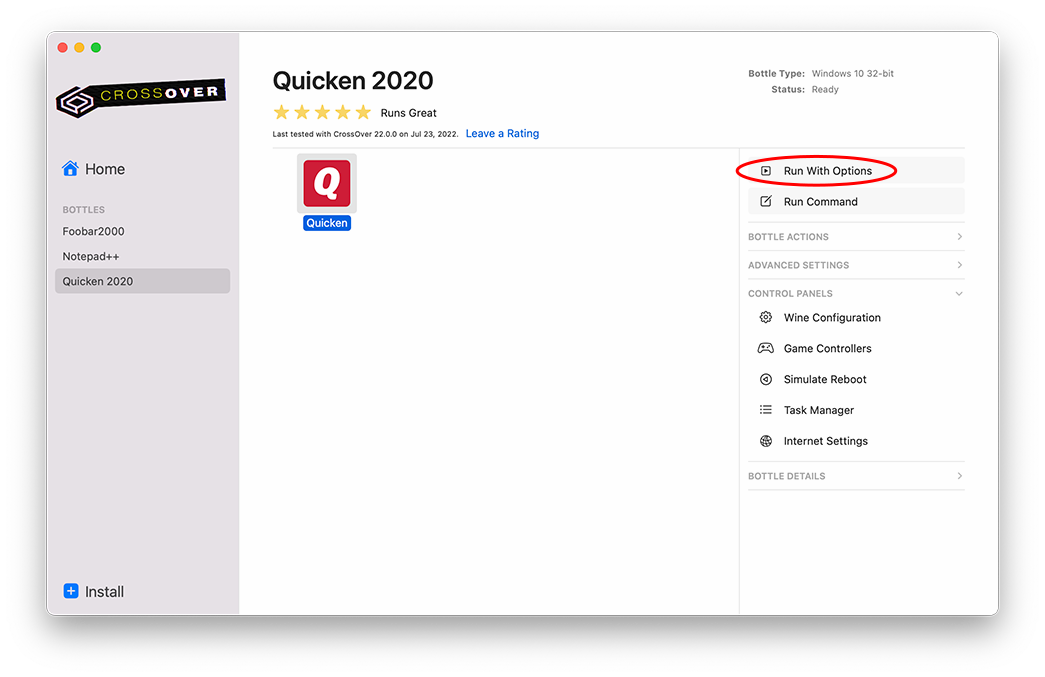Screen dimensions: 1045x677
Task: Click the Task Manager list icon
Action: (766, 410)
